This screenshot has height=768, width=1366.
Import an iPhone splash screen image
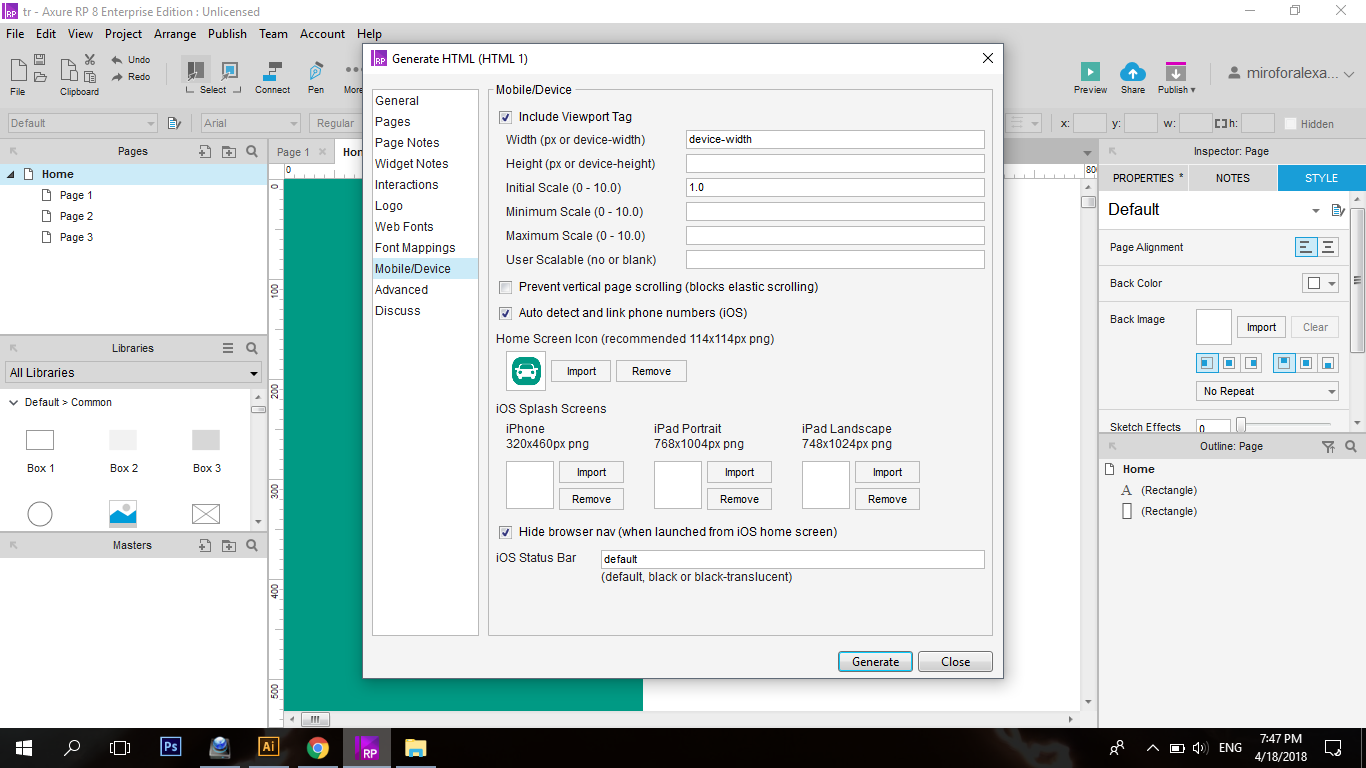(x=591, y=472)
